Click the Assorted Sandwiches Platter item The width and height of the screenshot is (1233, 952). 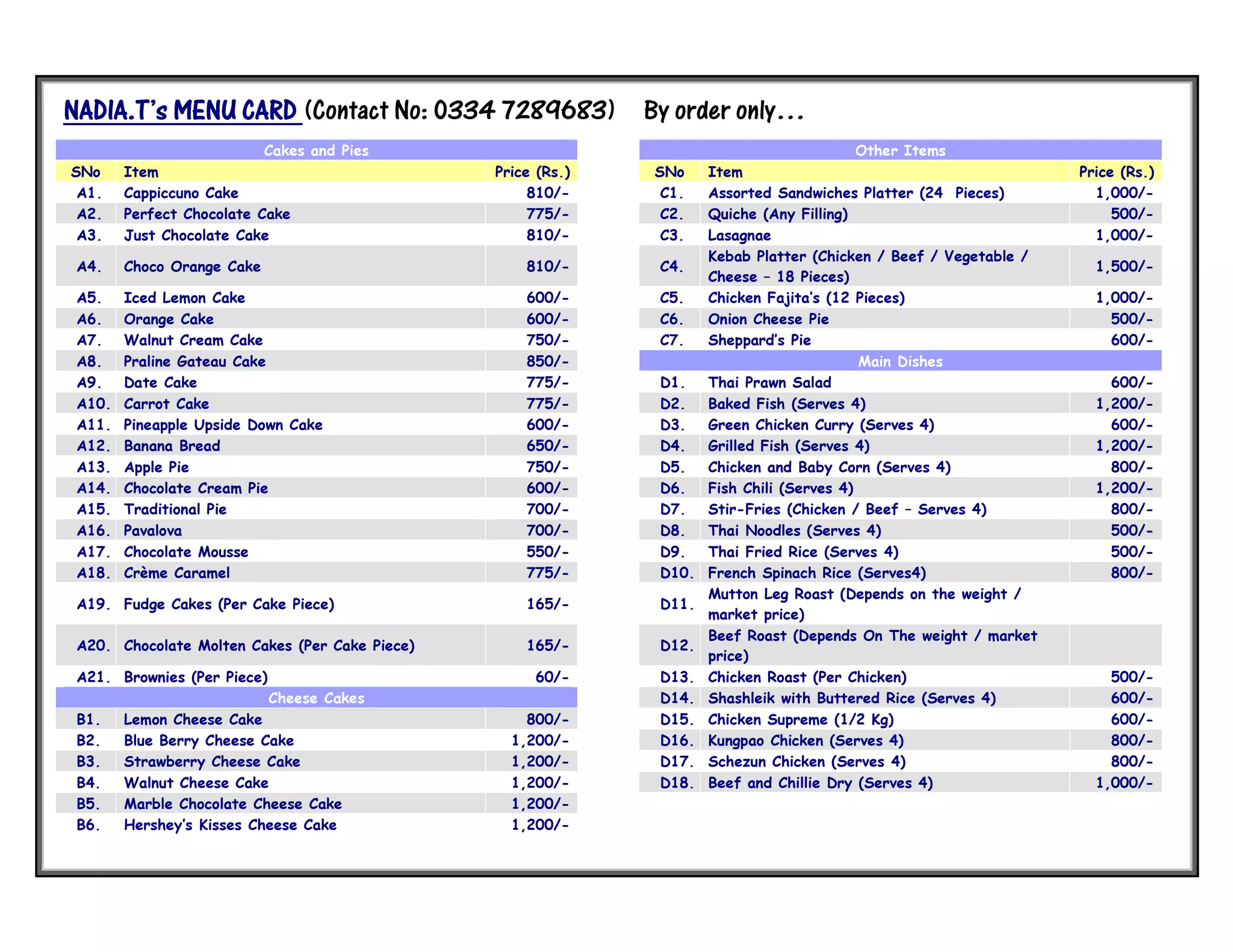point(856,193)
